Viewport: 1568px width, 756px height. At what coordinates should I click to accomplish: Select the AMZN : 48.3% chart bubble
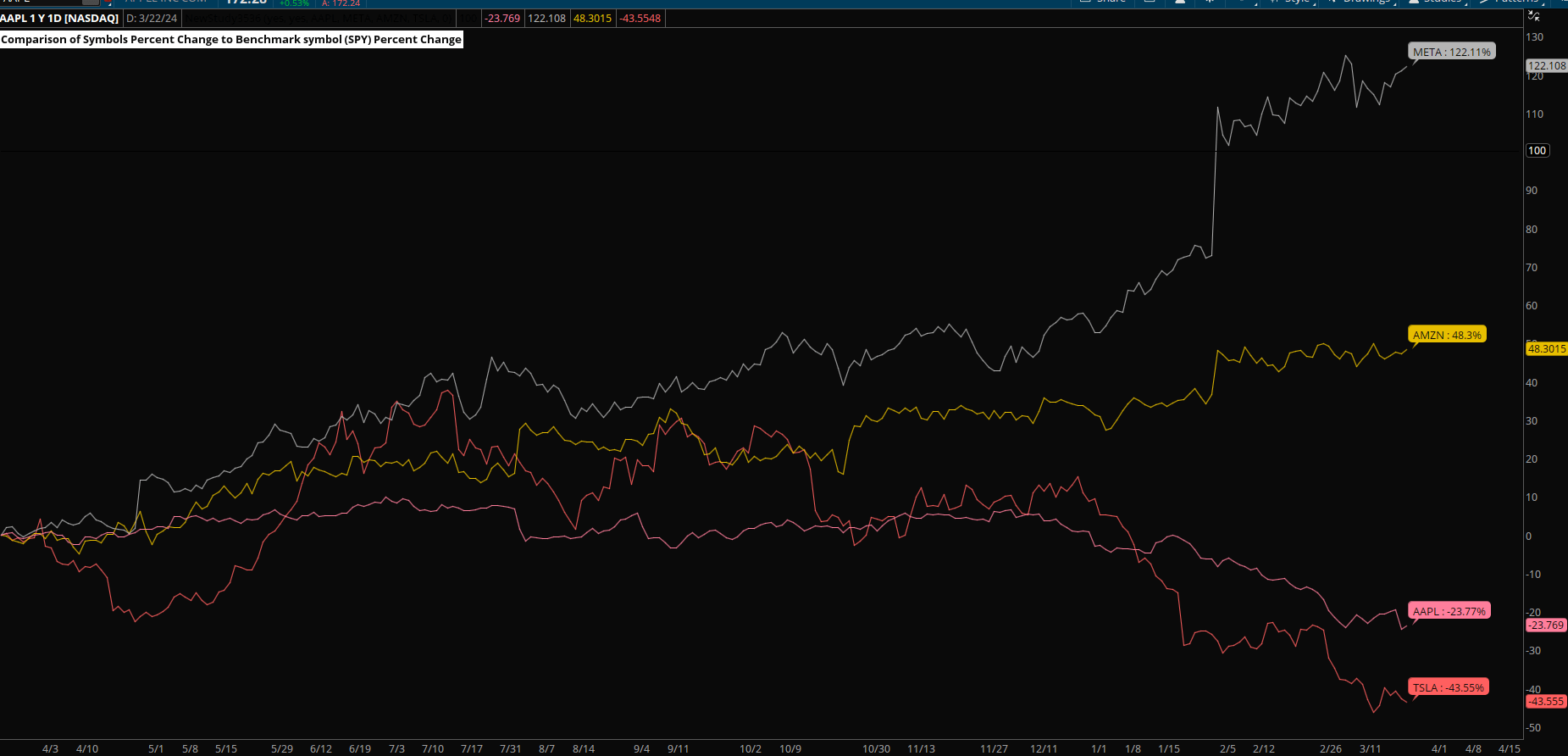(x=1447, y=335)
